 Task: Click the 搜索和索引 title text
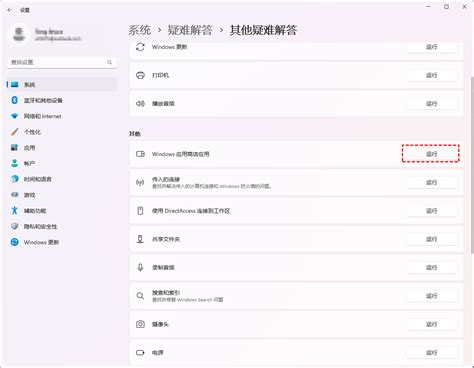pyautogui.click(x=166, y=293)
